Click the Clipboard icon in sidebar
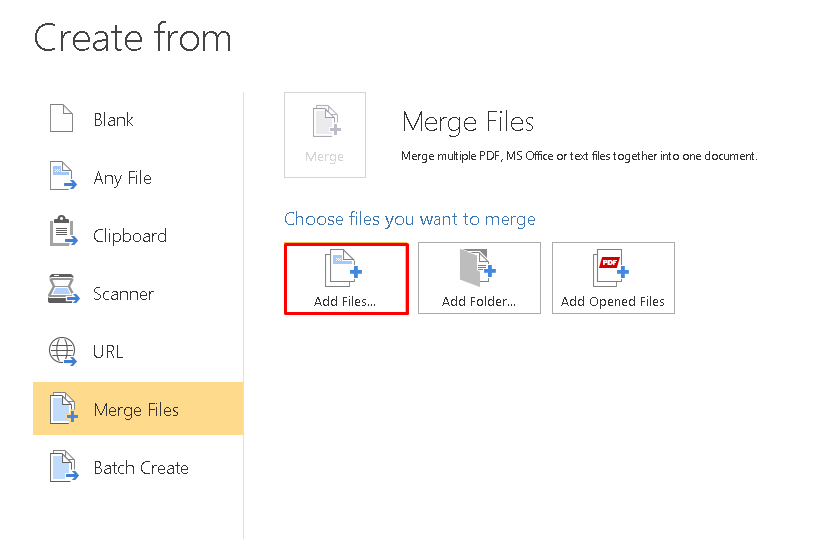The width and height of the screenshot is (815, 539). tap(63, 231)
